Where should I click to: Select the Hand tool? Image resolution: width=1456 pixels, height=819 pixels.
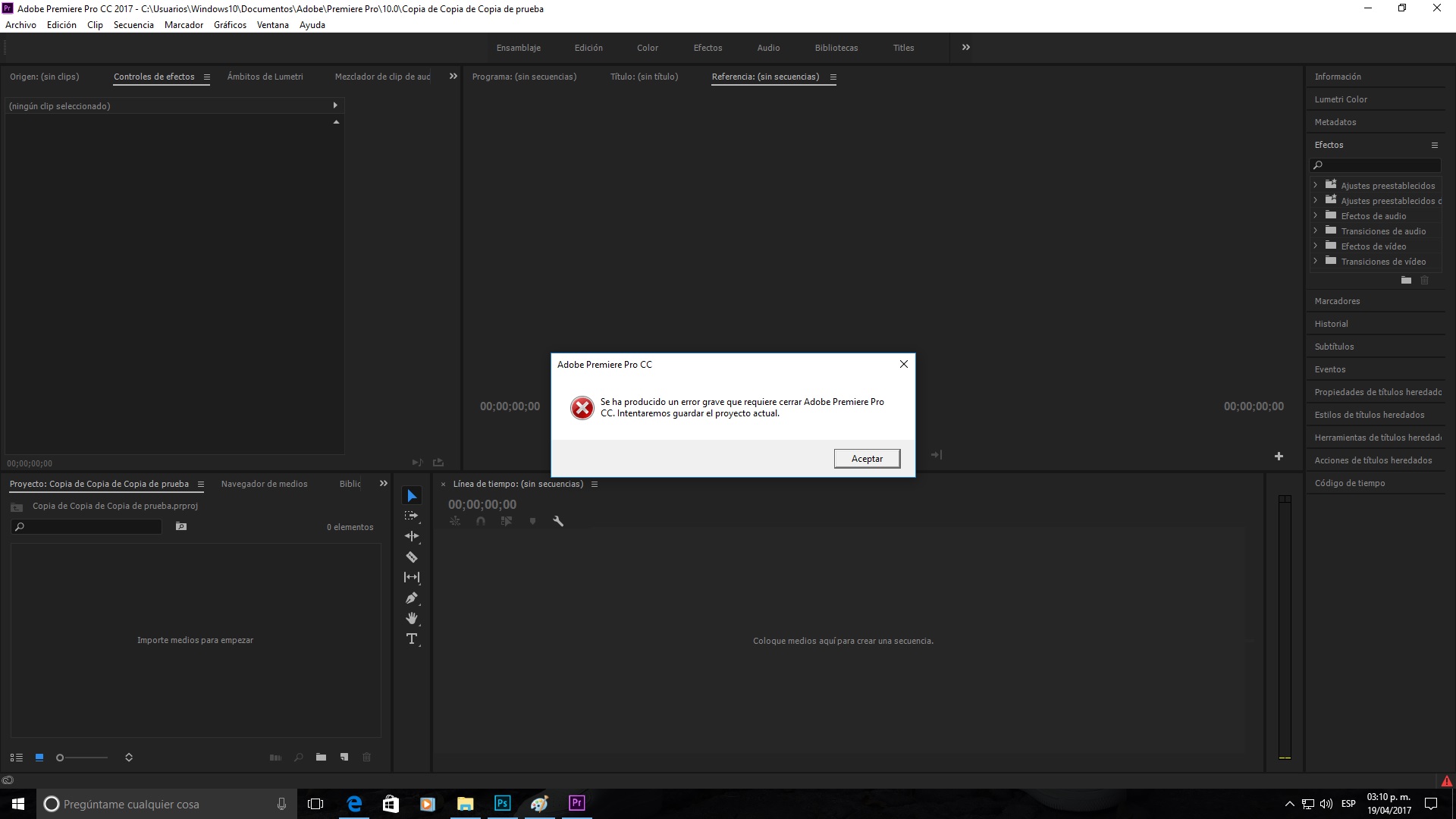(x=412, y=619)
